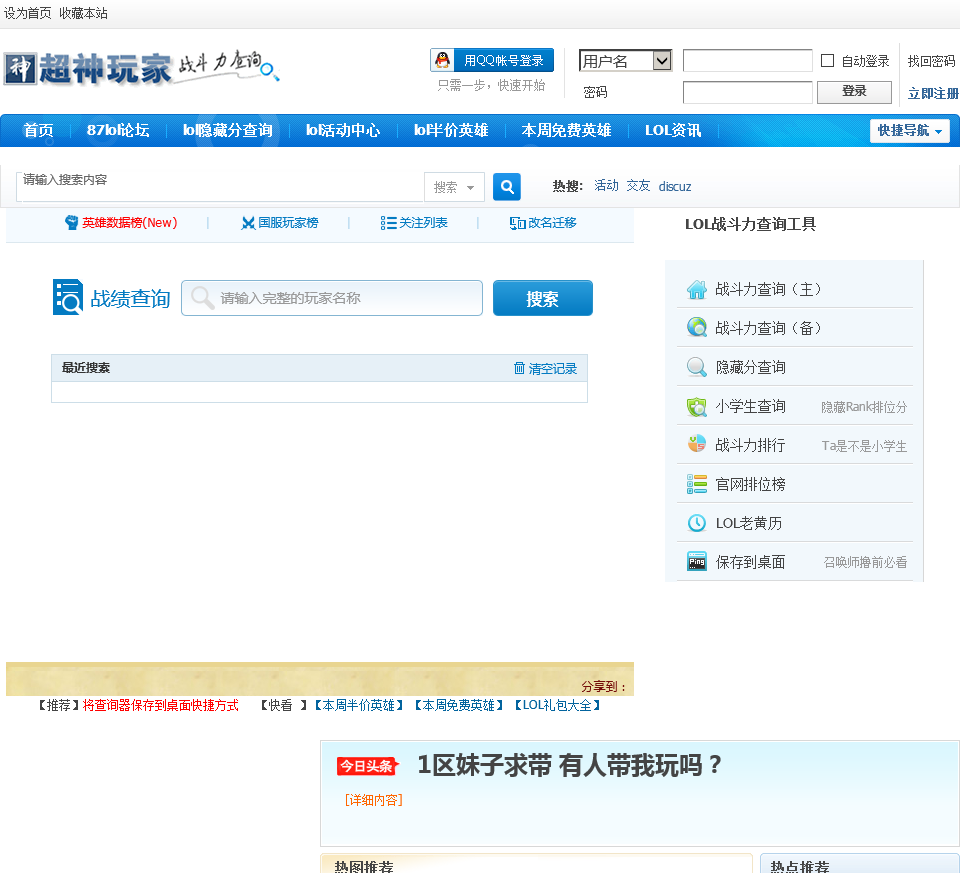Screen dimensions: 960x873
Task: Click the pie chart icon for 战斗力排行
Action: [697, 444]
